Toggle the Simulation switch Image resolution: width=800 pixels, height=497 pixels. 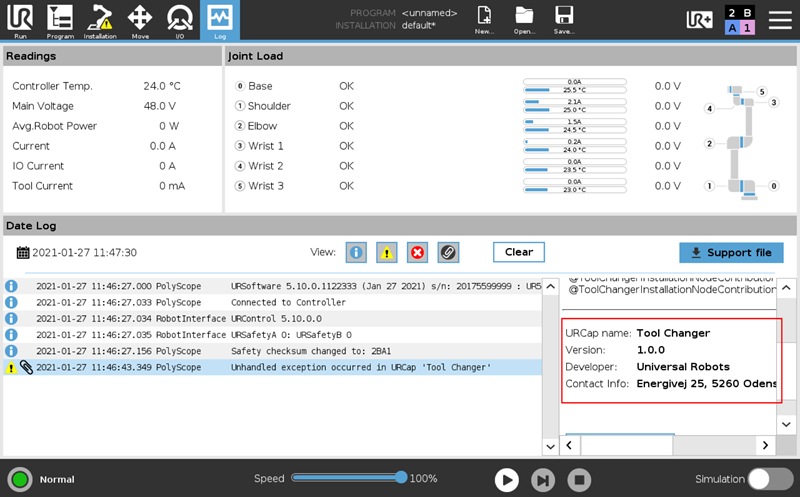(770, 479)
